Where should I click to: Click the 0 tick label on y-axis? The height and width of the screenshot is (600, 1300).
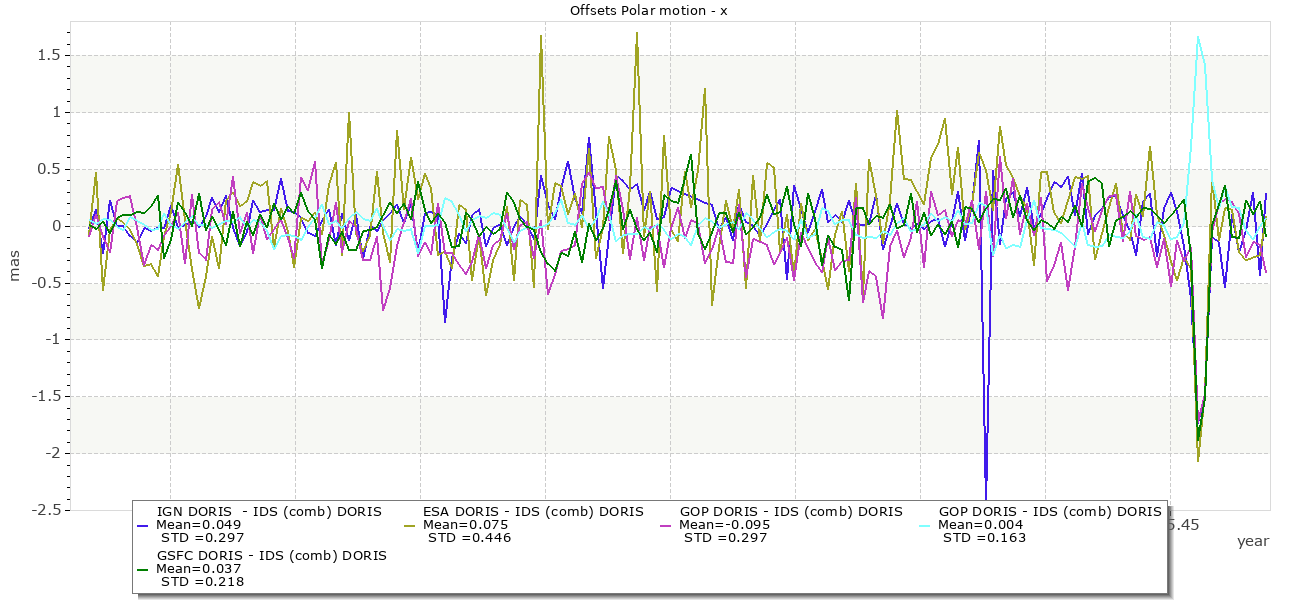click(x=52, y=226)
